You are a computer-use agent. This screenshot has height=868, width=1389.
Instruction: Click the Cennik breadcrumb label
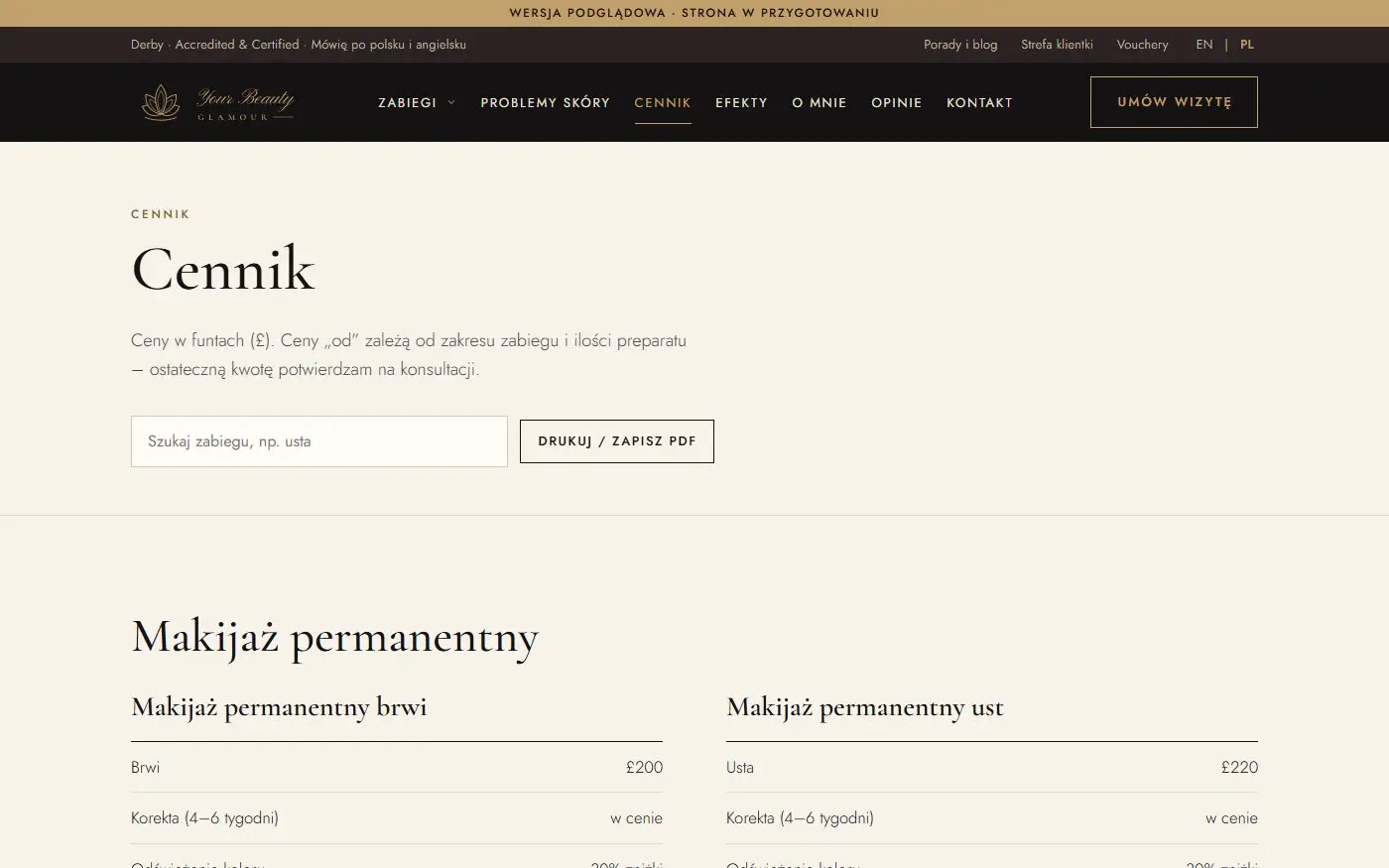(x=161, y=214)
